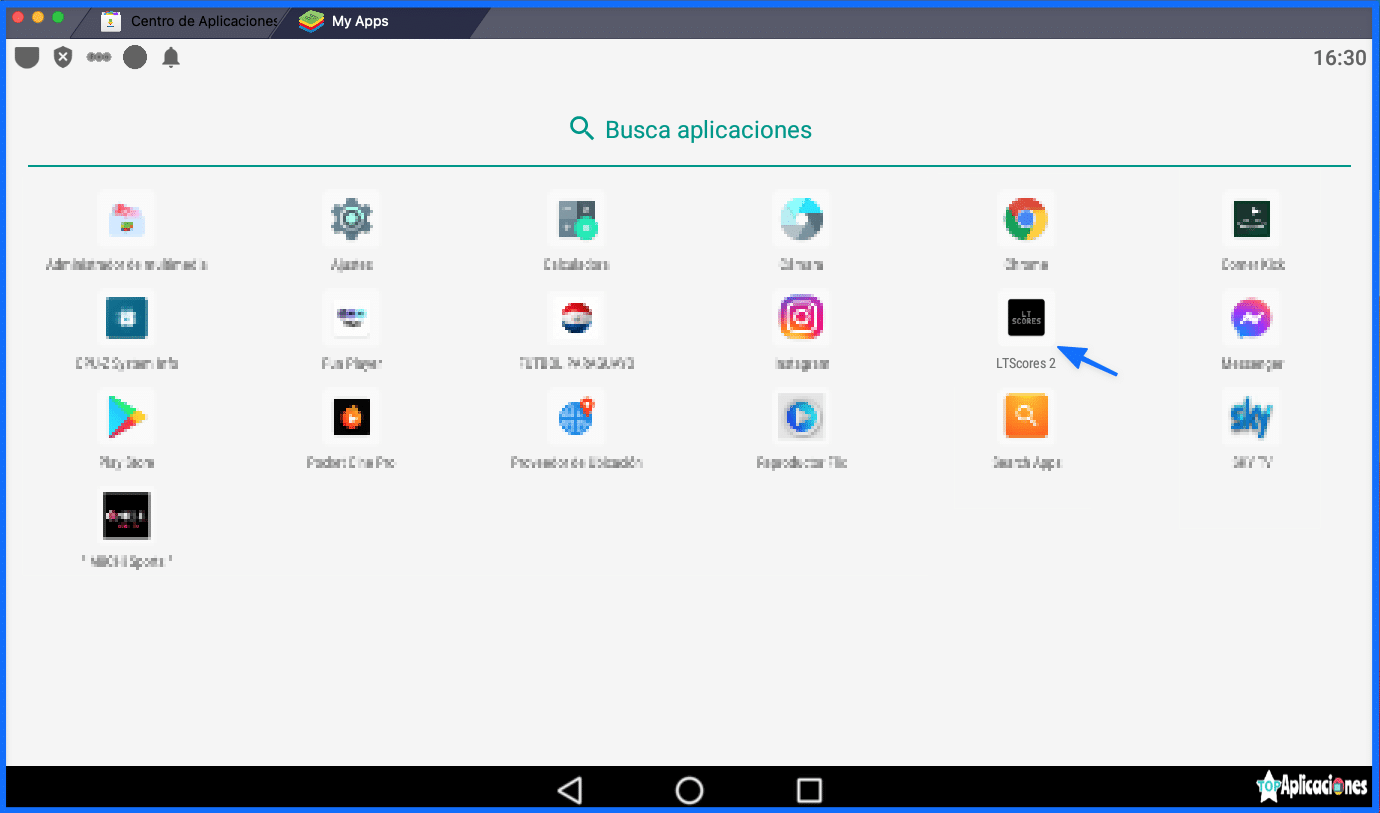Start the Chrome browser
The width and height of the screenshot is (1380, 813).
pos(1026,218)
